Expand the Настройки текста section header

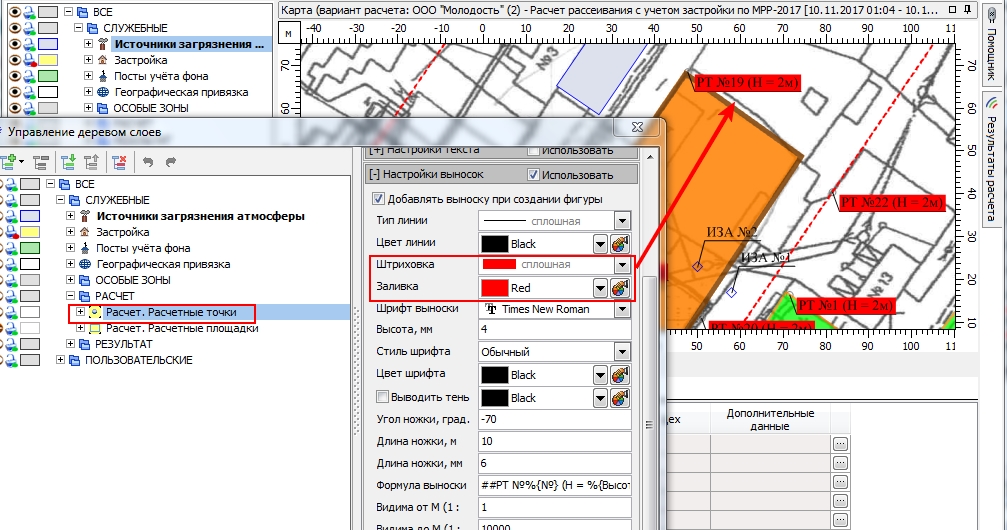pos(376,151)
